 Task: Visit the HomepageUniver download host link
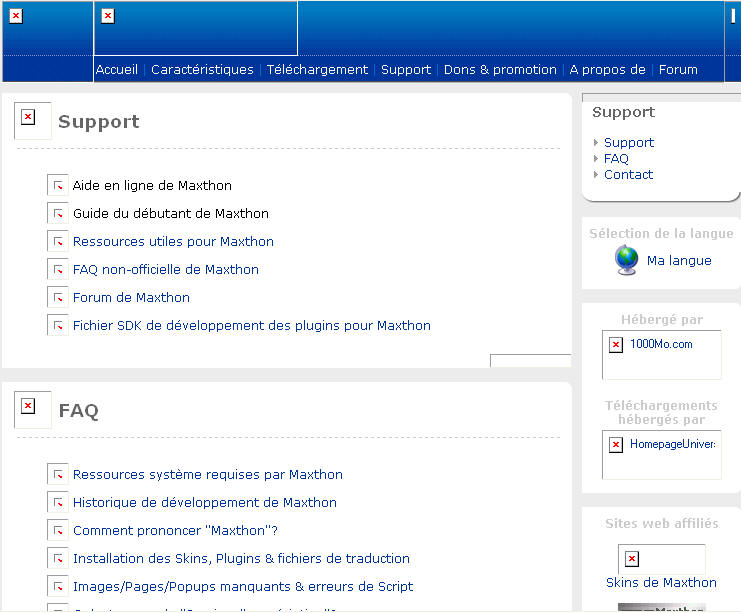(x=673, y=444)
